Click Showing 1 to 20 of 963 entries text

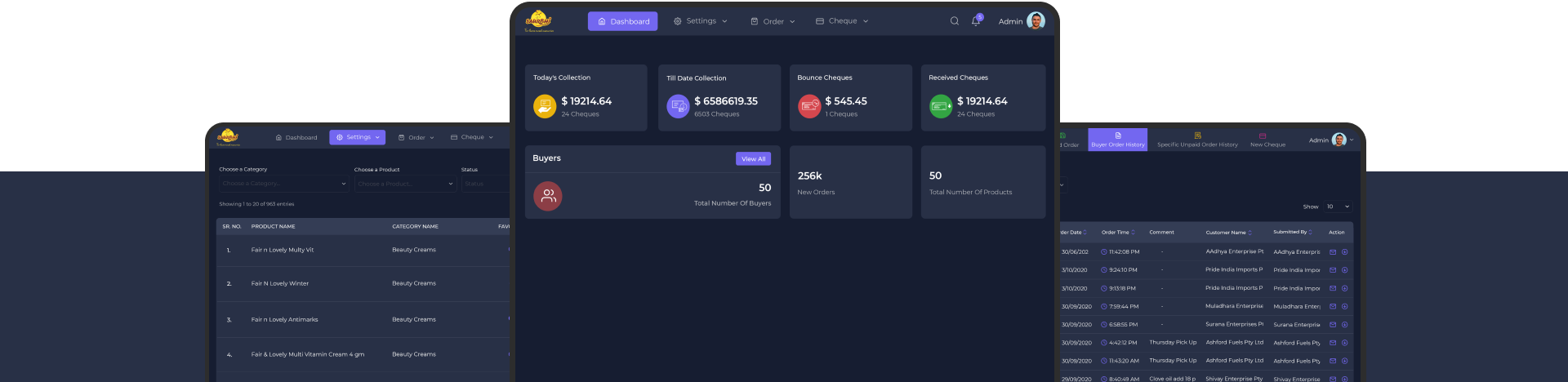click(256, 204)
